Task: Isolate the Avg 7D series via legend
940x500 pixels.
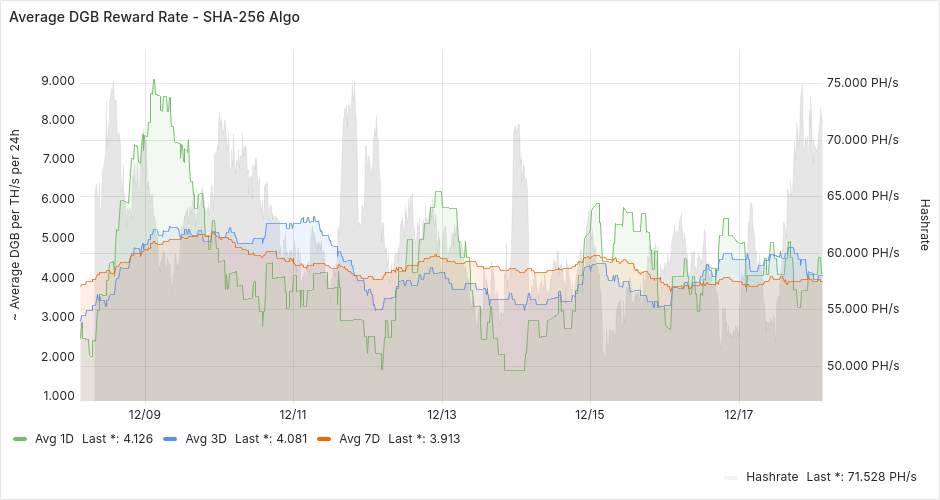Action: [359, 438]
